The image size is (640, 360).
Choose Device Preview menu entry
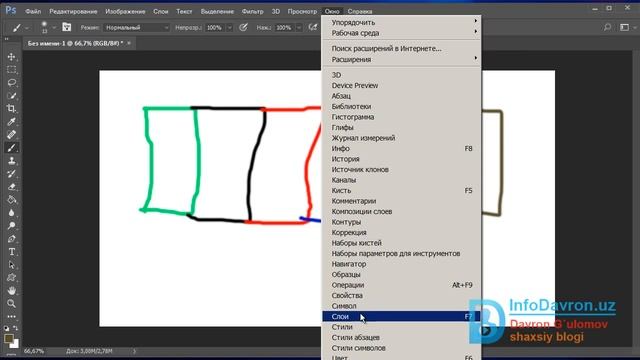(x=402, y=85)
